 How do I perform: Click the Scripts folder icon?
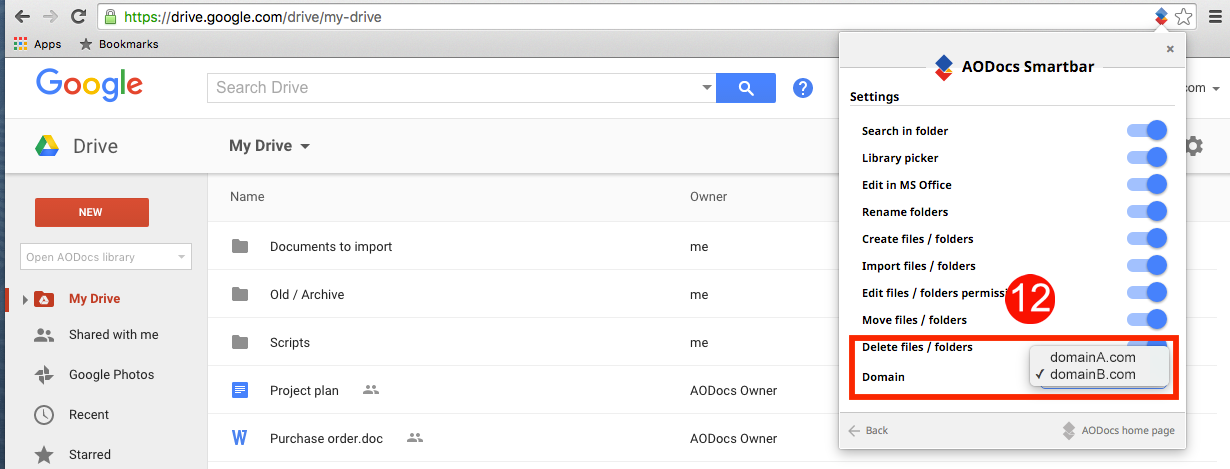tap(240, 342)
